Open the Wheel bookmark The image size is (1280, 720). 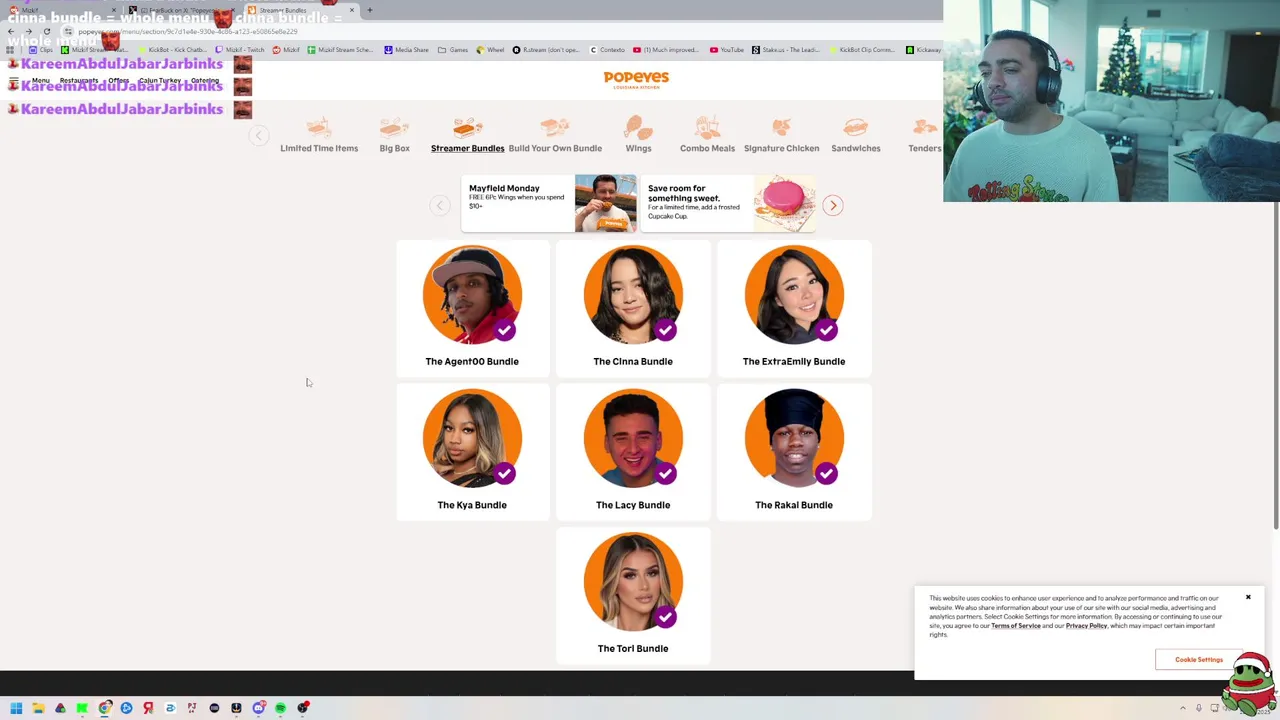(490, 50)
